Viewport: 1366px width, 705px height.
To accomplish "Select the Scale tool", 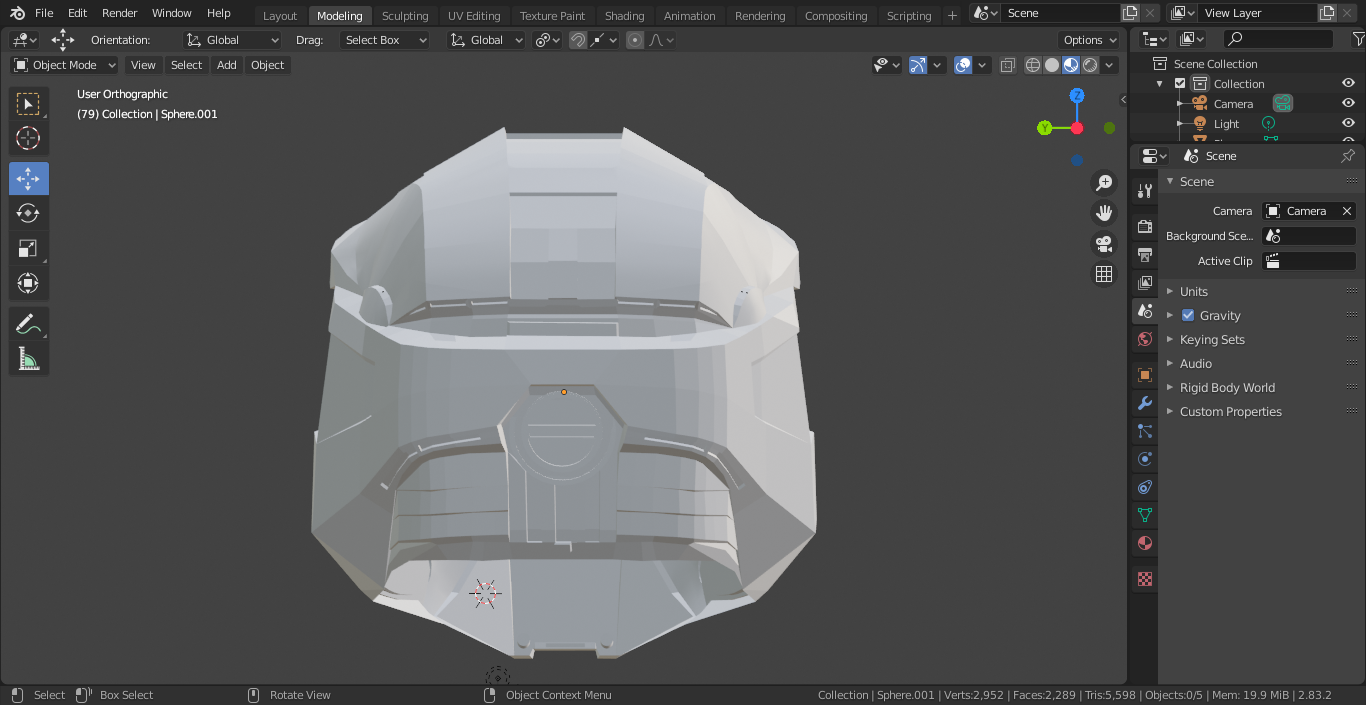I will 28,248.
